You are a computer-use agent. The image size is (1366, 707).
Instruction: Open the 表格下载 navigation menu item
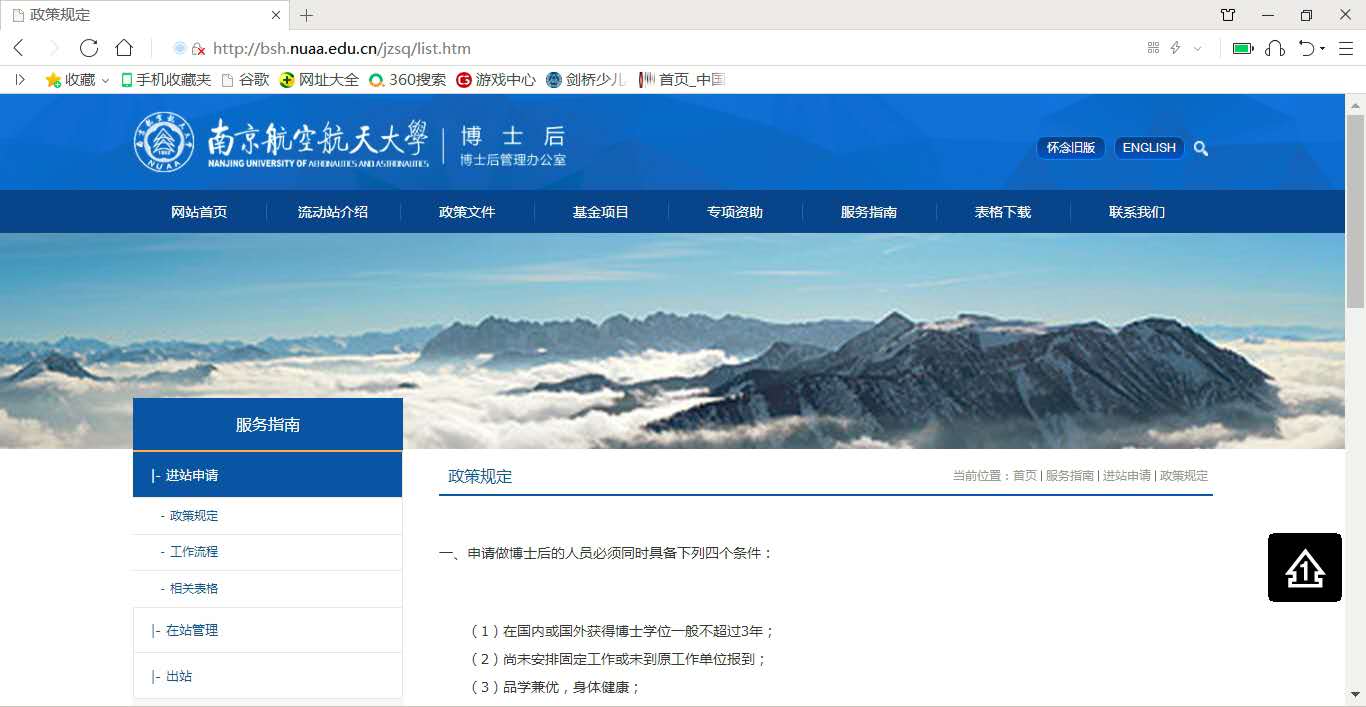[1003, 212]
